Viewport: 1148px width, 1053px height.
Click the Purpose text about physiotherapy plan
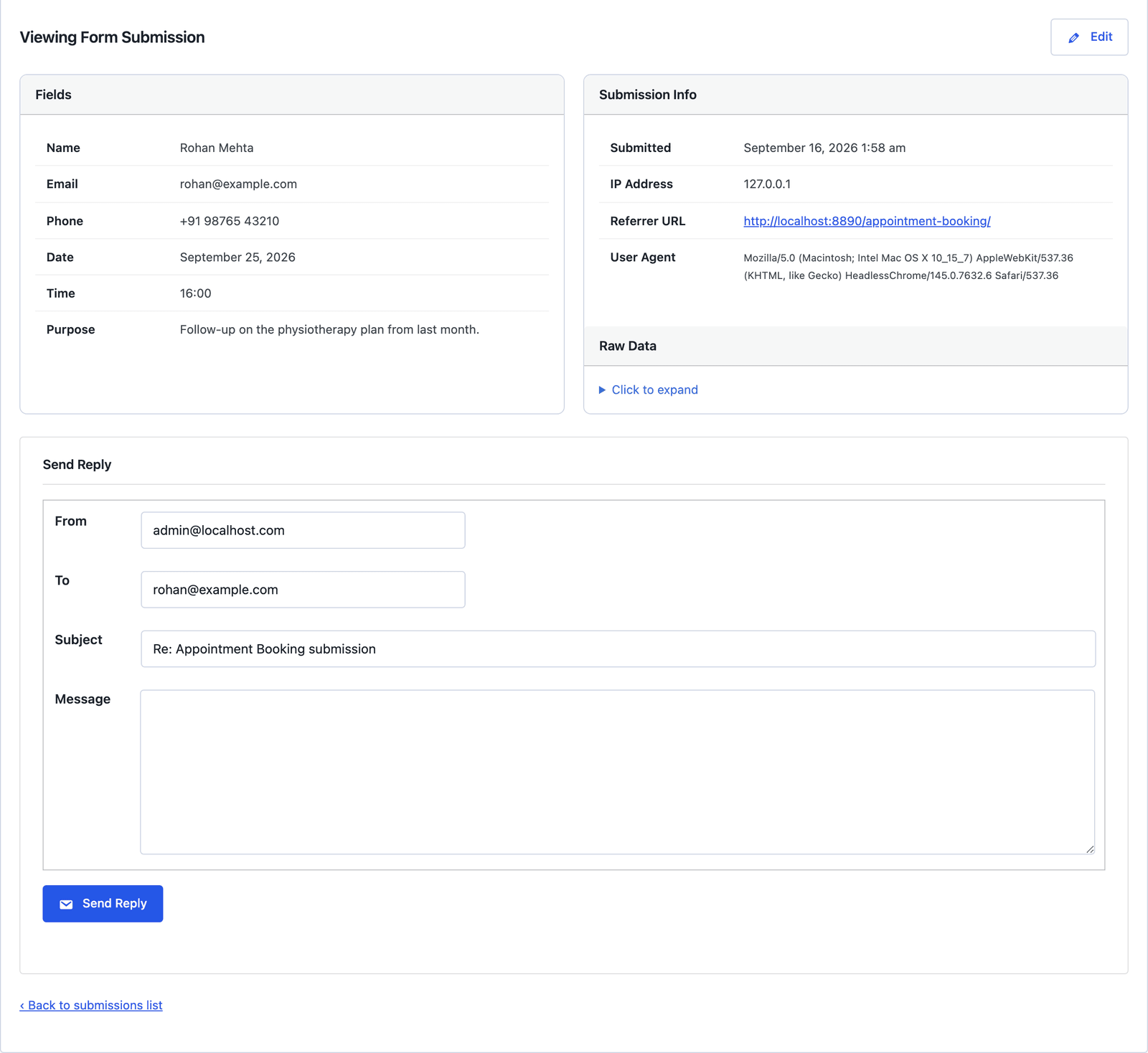[329, 330]
